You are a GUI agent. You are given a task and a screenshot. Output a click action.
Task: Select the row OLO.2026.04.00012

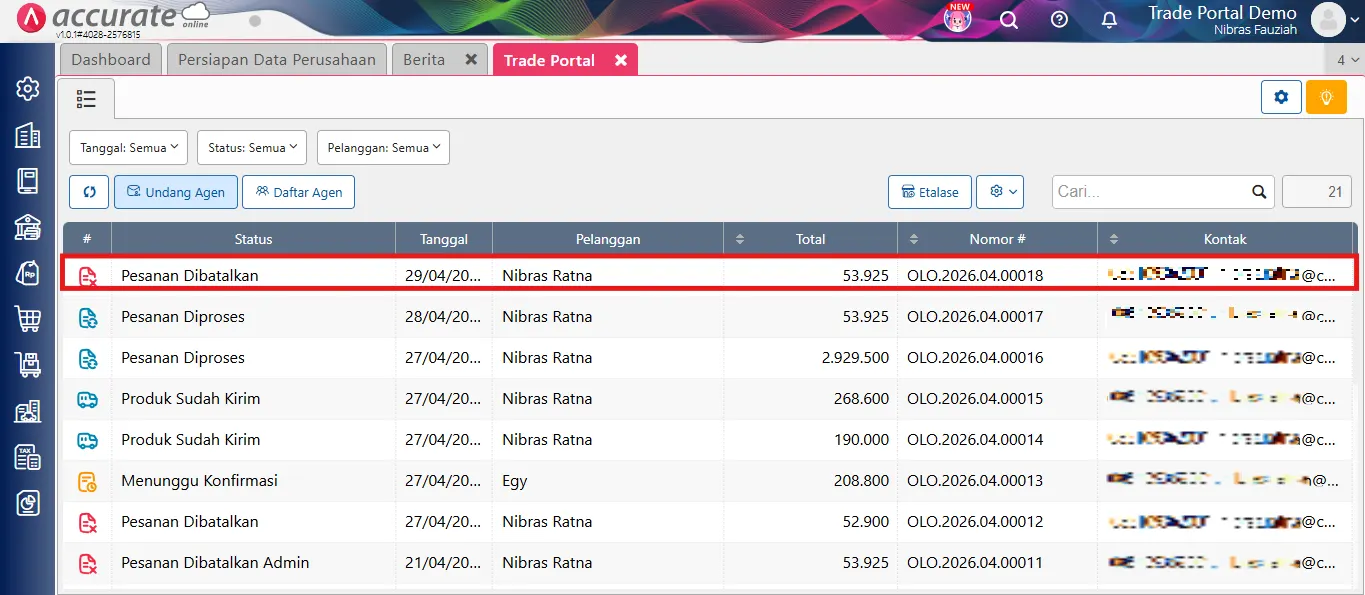(708, 522)
